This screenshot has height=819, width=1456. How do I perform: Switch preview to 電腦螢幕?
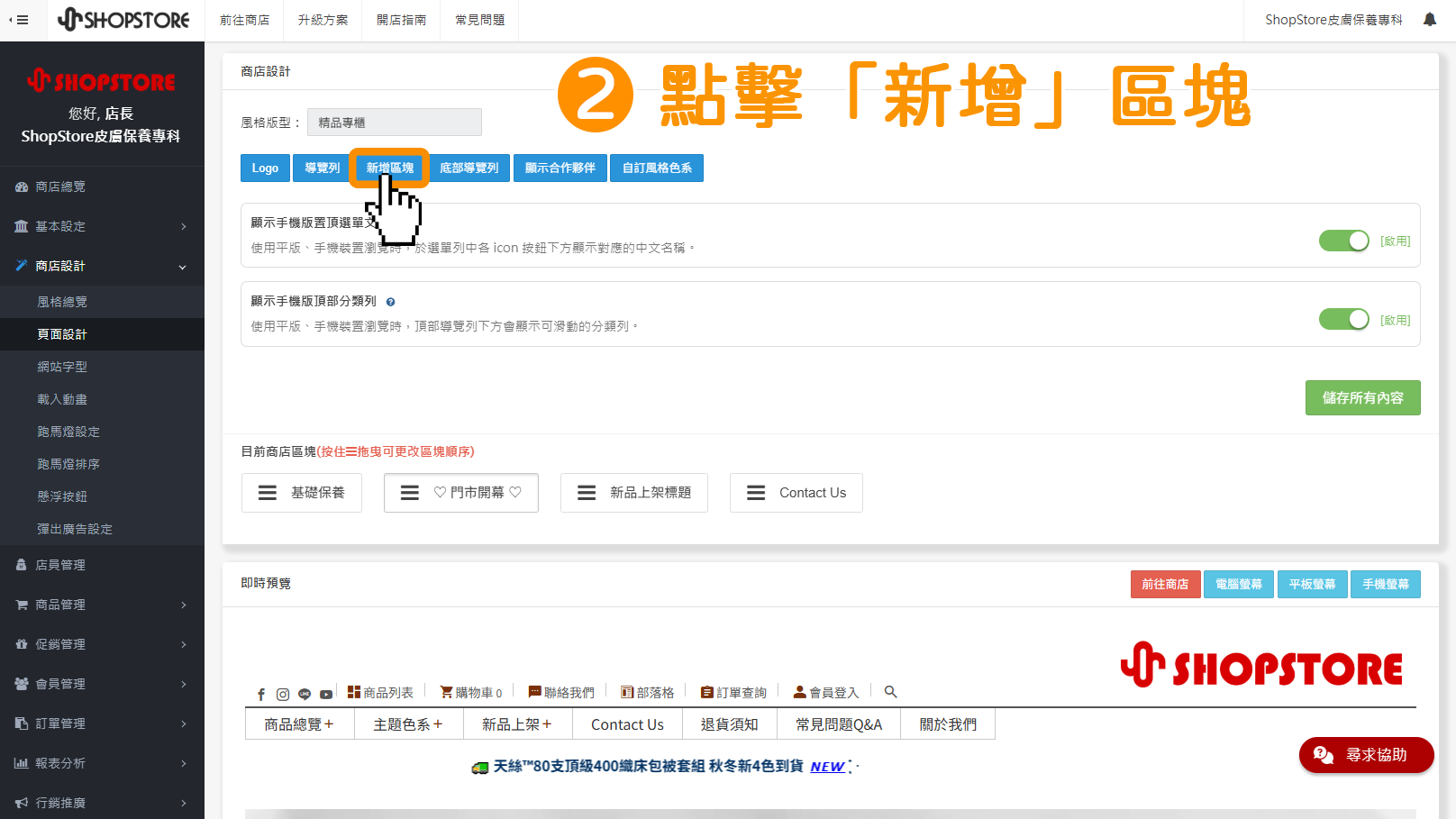[1239, 584]
